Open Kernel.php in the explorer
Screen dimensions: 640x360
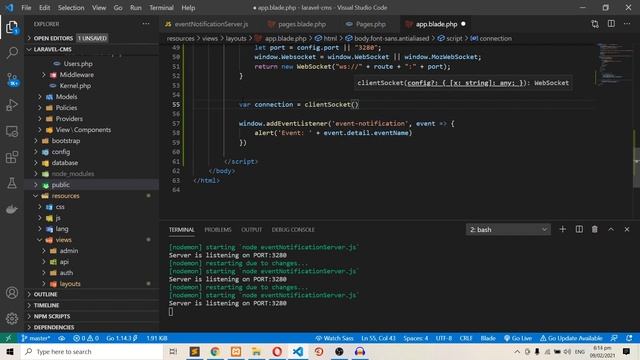92,86
